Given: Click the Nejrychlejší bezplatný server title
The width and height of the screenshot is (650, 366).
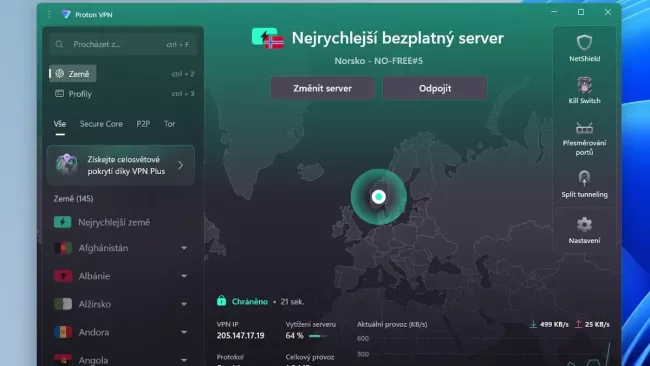Looking at the screenshot, I should click(x=398, y=38).
